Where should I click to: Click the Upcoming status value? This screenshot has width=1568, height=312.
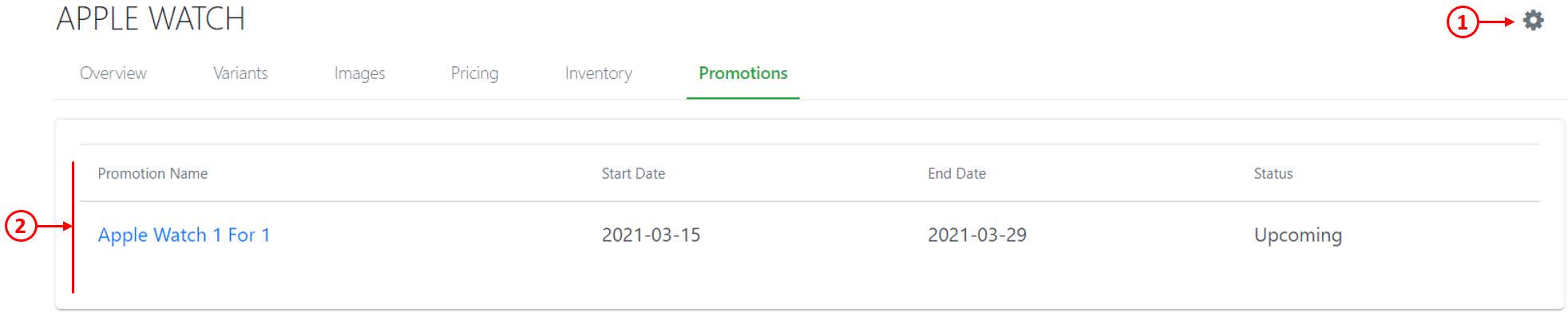tap(1297, 235)
